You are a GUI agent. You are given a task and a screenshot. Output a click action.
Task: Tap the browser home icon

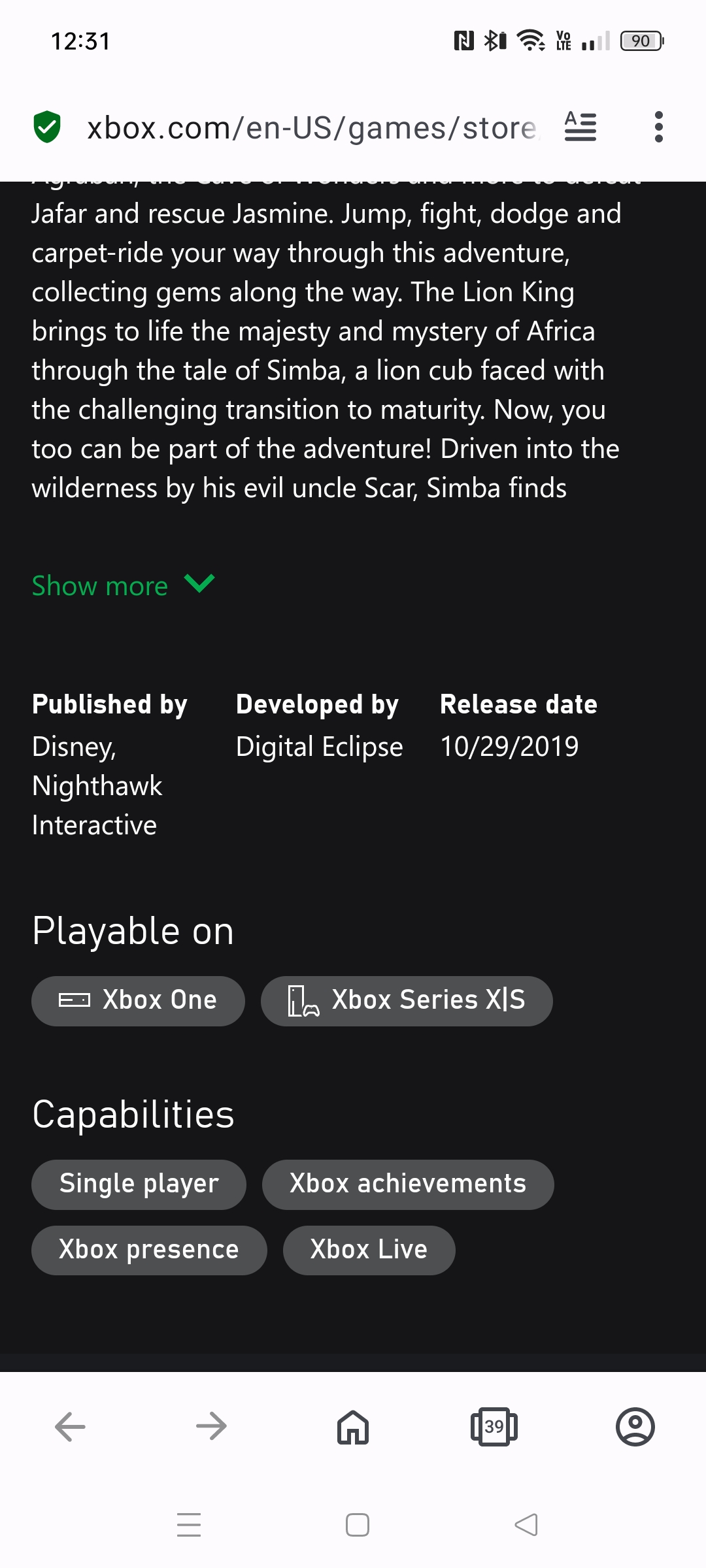point(353,1426)
